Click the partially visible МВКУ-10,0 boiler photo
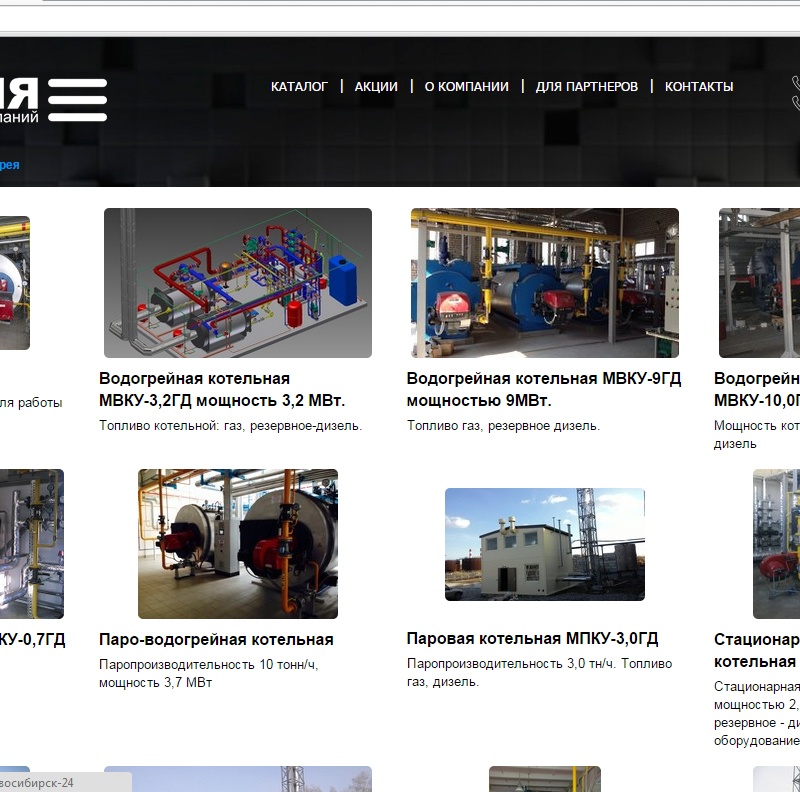Image resolution: width=800 pixels, height=792 pixels. tap(760, 283)
